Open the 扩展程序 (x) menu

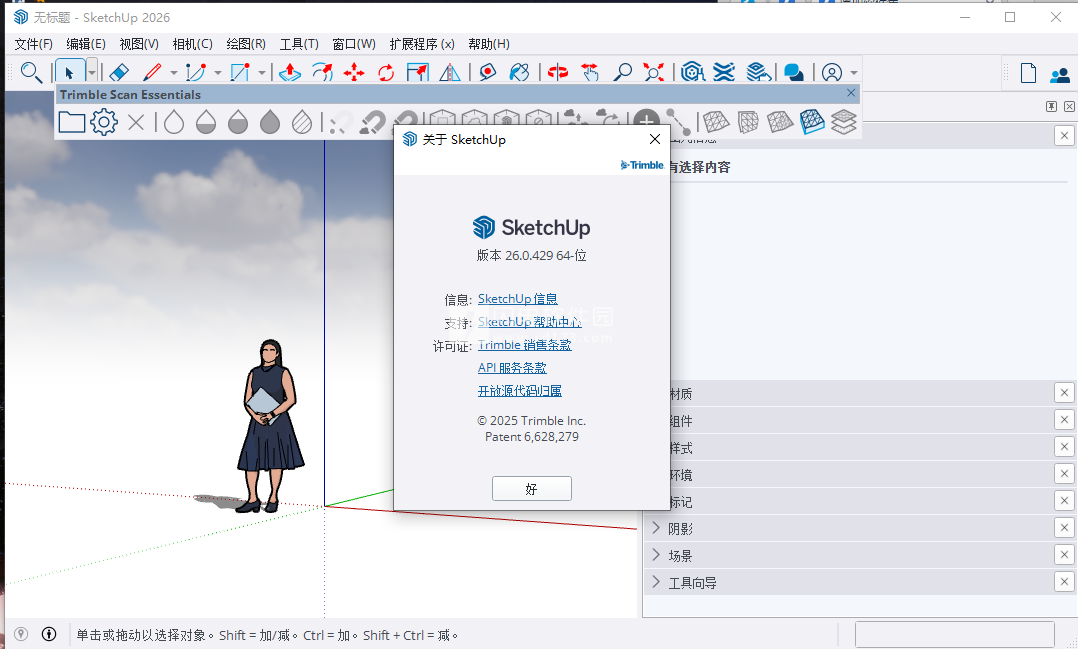point(421,44)
